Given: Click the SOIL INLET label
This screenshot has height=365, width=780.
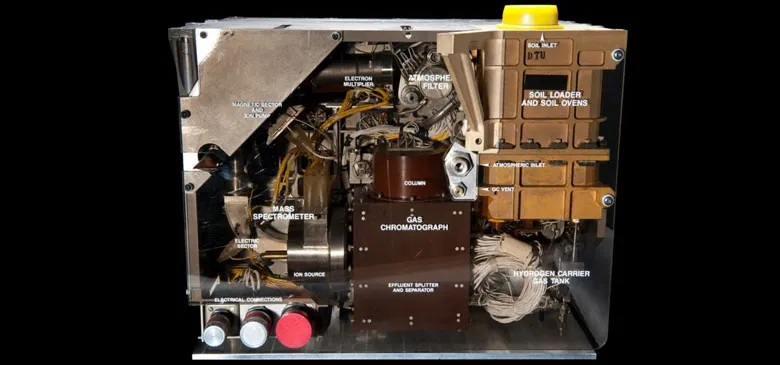Looking at the screenshot, I should click(543, 45).
